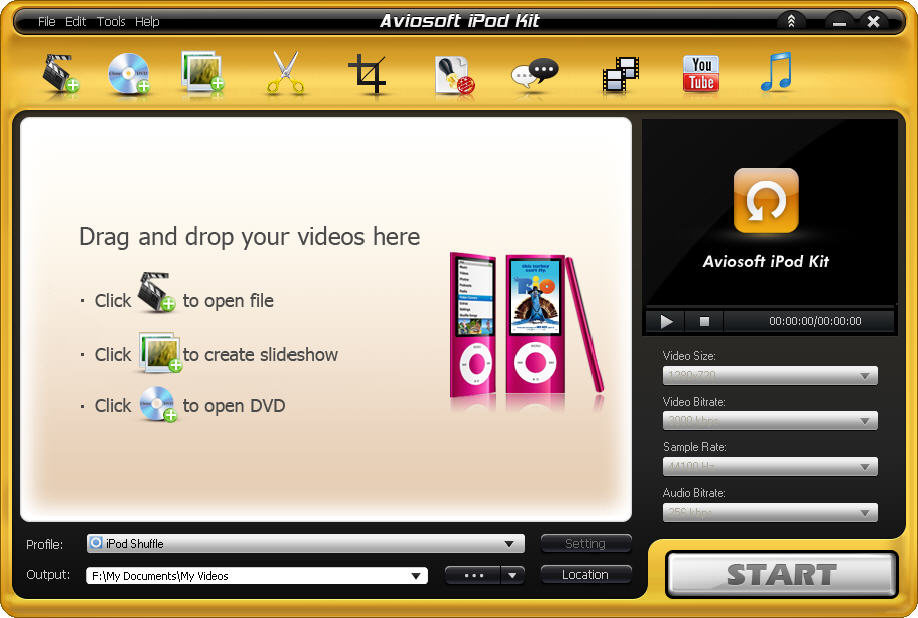Open the watermark stamp tool

pos(454,75)
